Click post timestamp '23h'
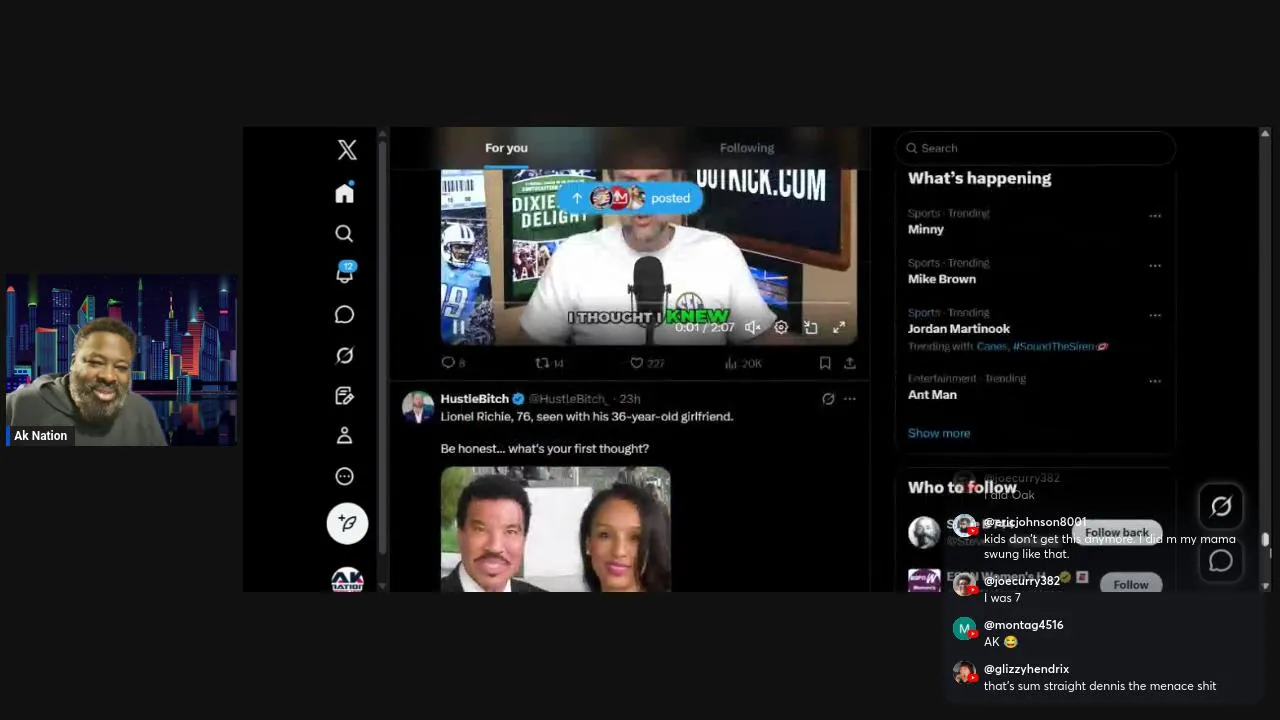 click(630, 399)
